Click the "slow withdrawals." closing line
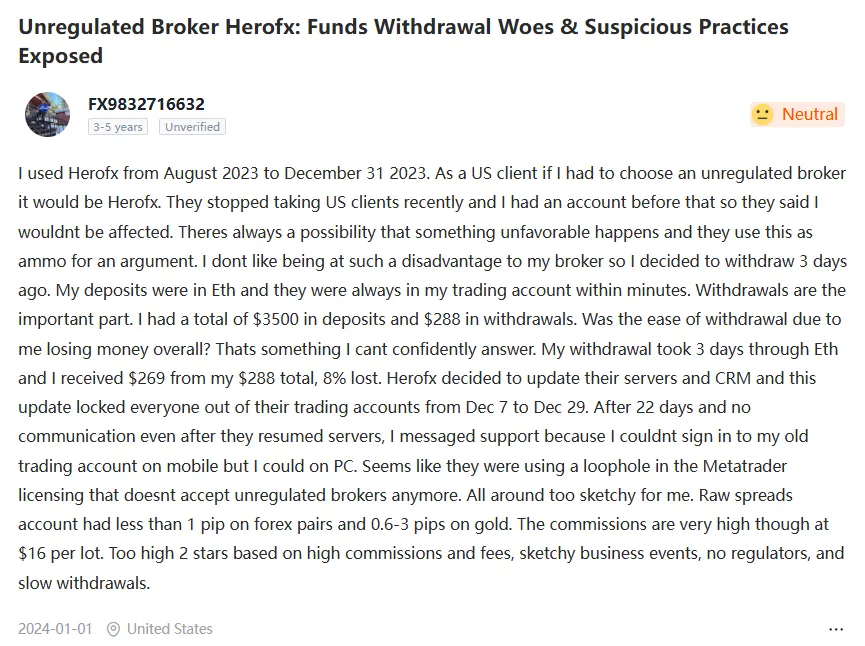 pyautogui.click(x=84, y=583)
